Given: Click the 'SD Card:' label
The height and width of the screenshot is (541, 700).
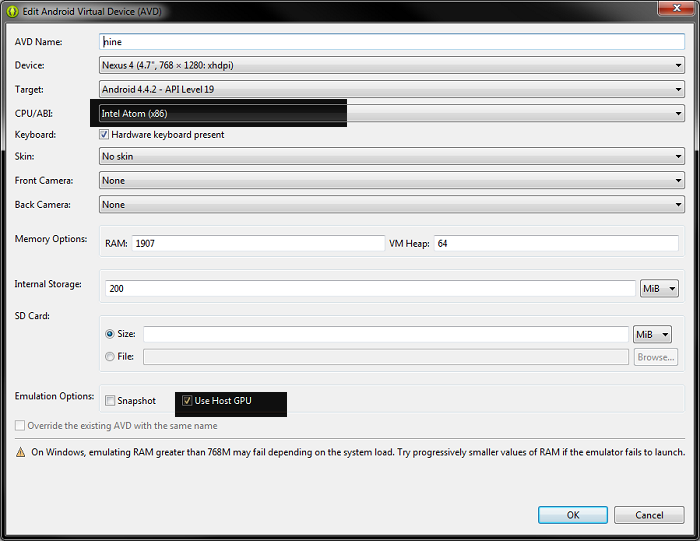Looking at the screenshot, I should (32, 316).
